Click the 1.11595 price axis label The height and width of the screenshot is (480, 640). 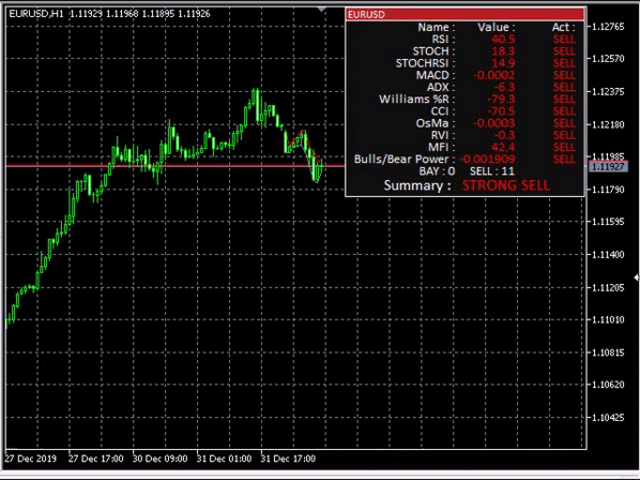click(608, 222)
